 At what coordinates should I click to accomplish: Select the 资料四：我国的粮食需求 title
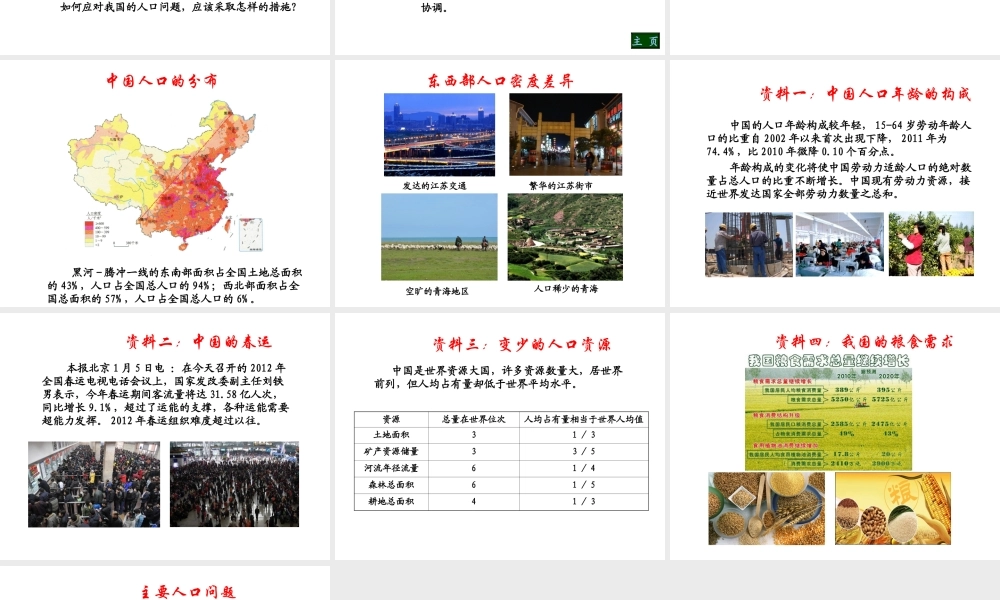(864, 341)
